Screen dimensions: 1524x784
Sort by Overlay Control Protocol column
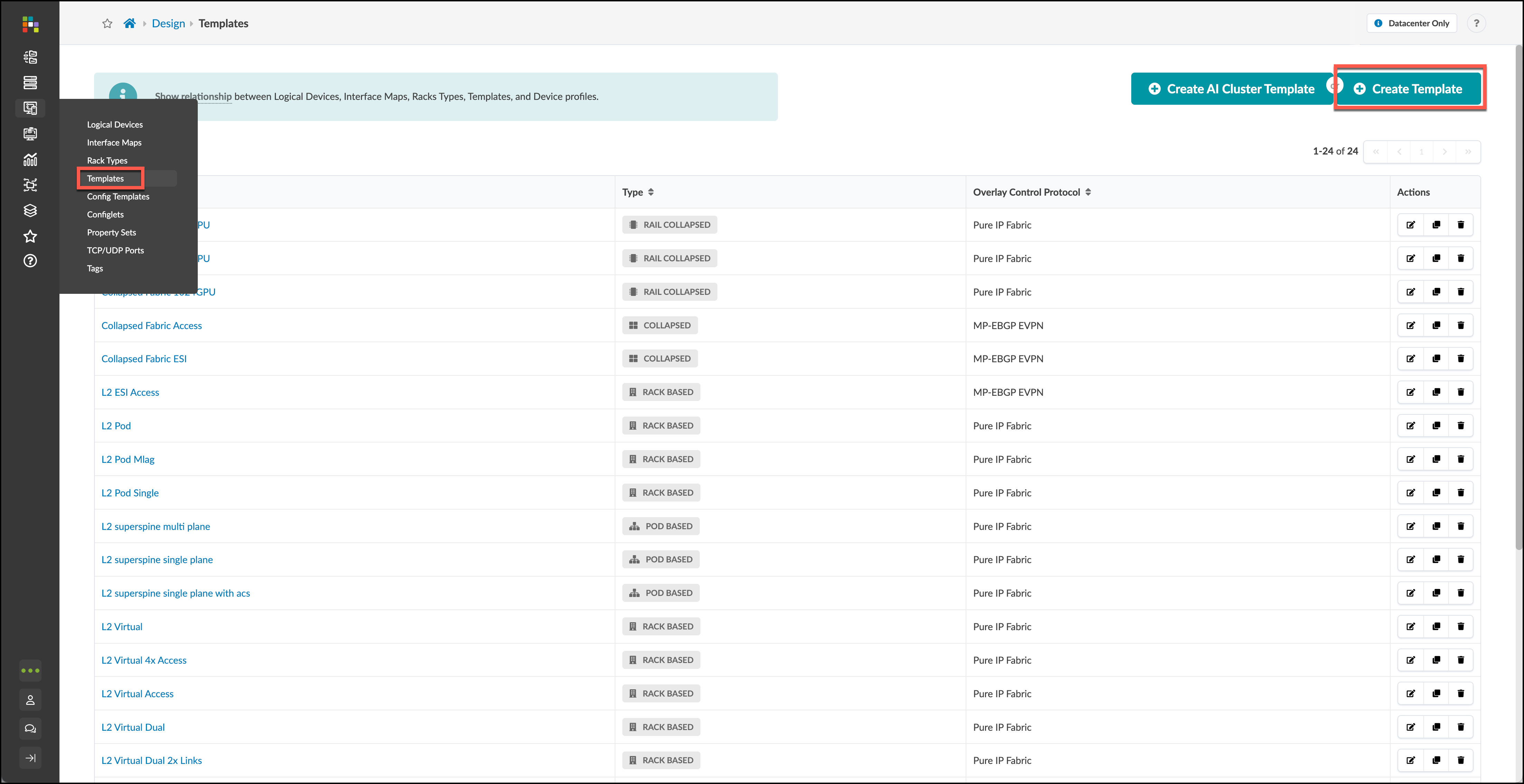click(1032, 192)
